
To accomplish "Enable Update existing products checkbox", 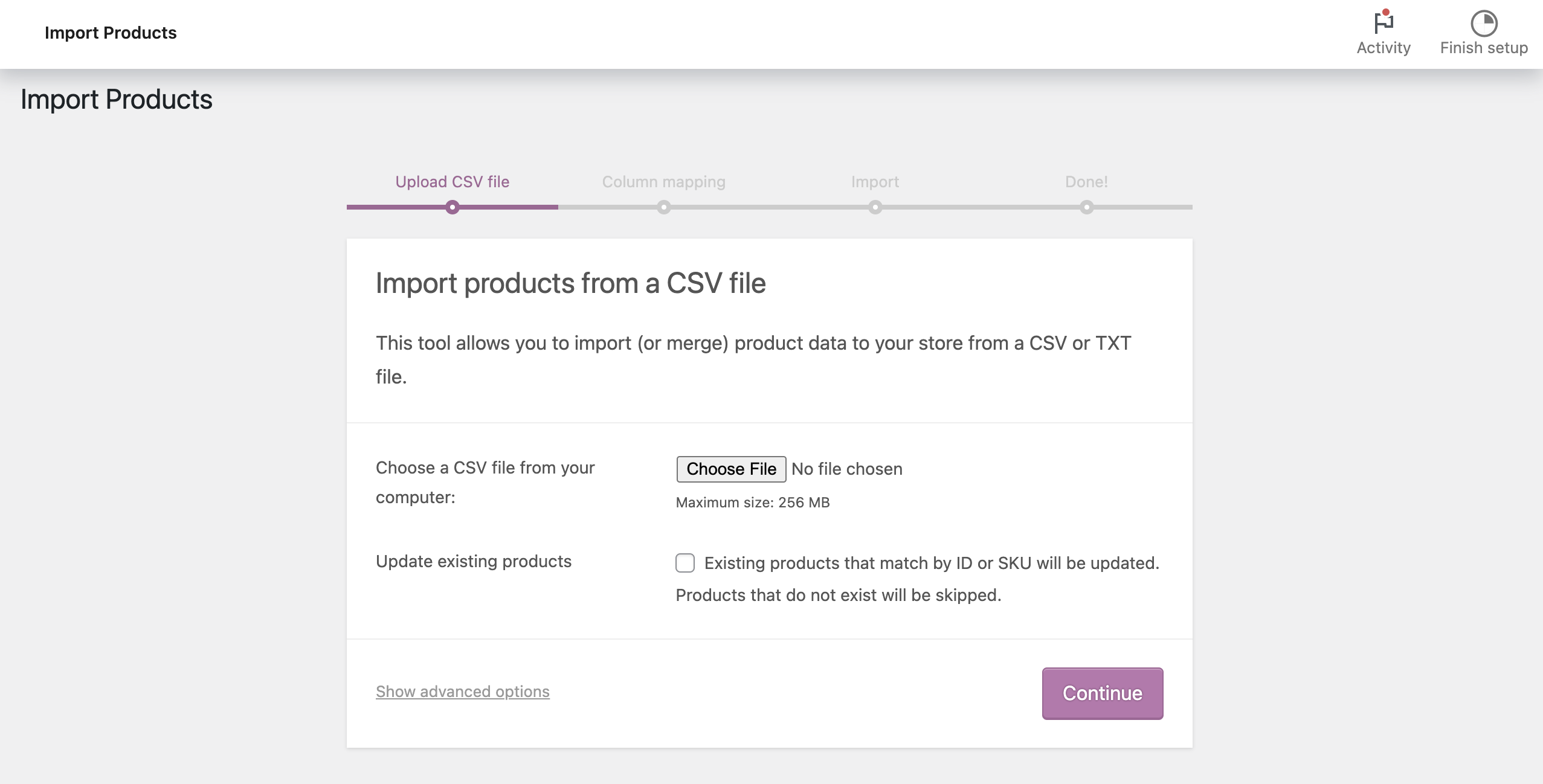I will (685, 562).
